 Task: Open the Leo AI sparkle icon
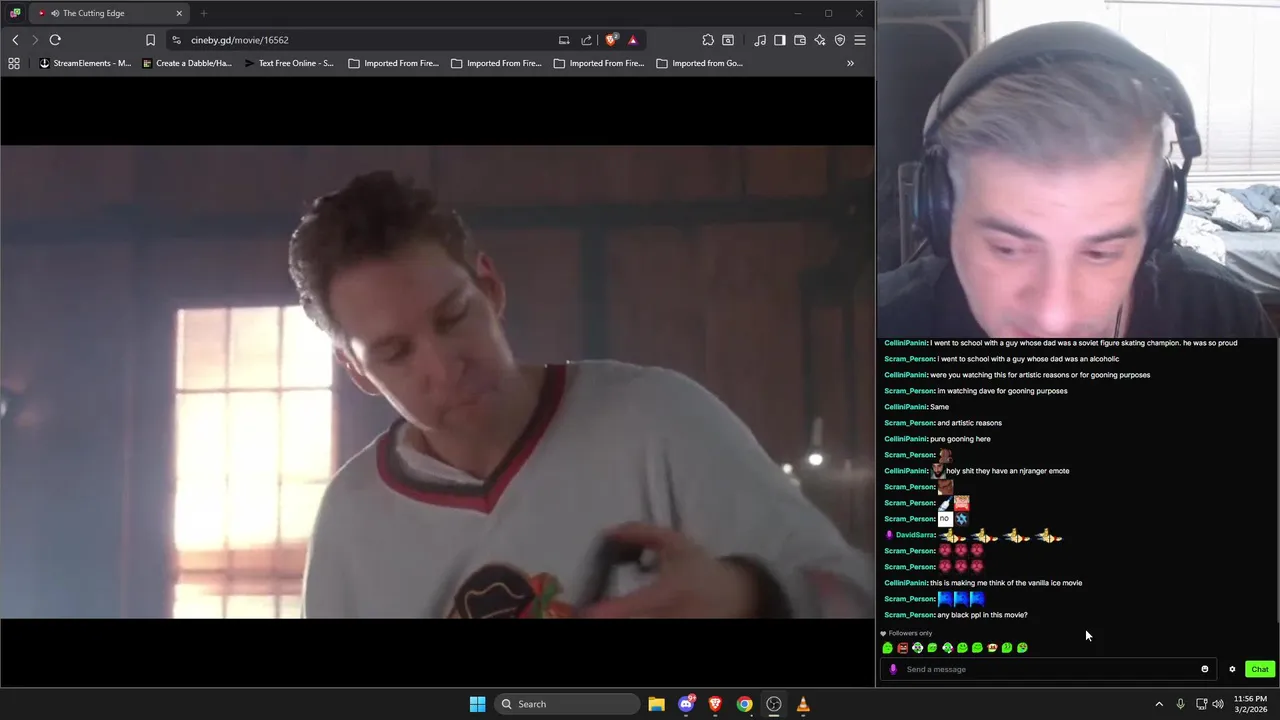820,40
